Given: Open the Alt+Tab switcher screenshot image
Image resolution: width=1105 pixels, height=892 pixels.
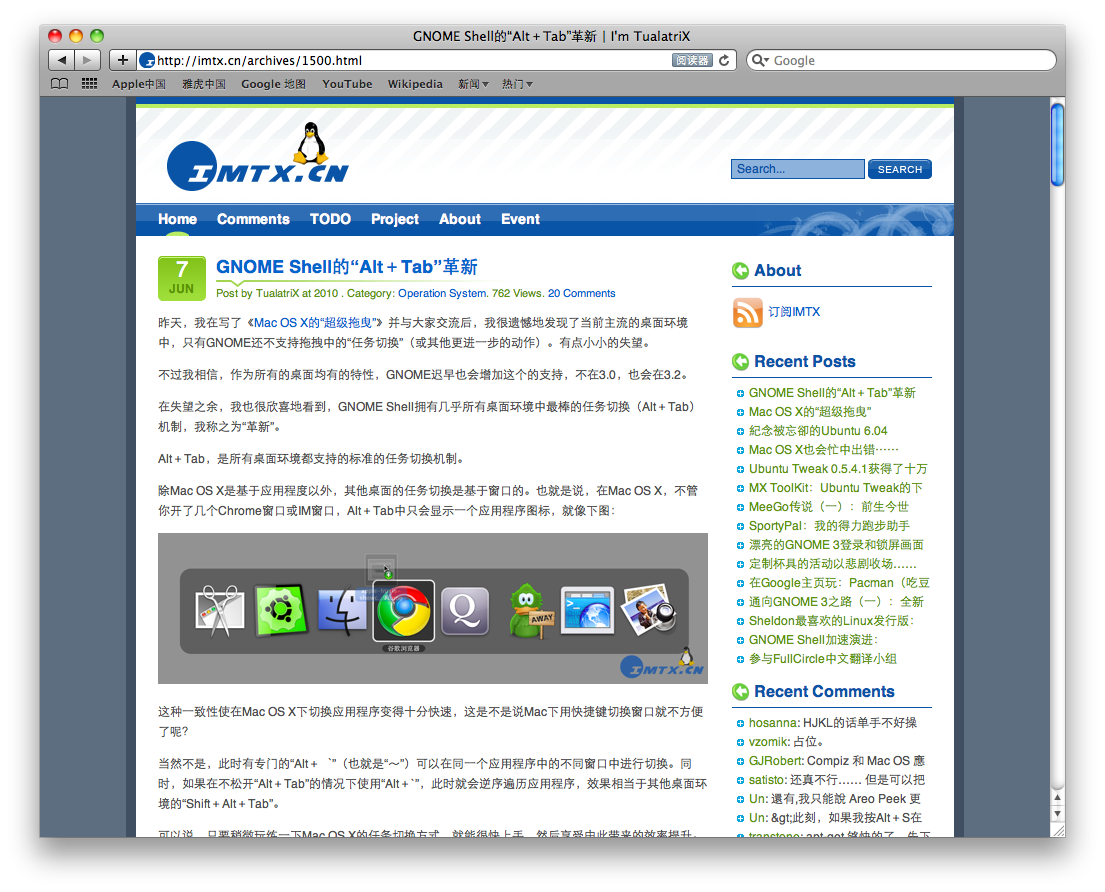Looking at the screenshot, I should point(433,608).
